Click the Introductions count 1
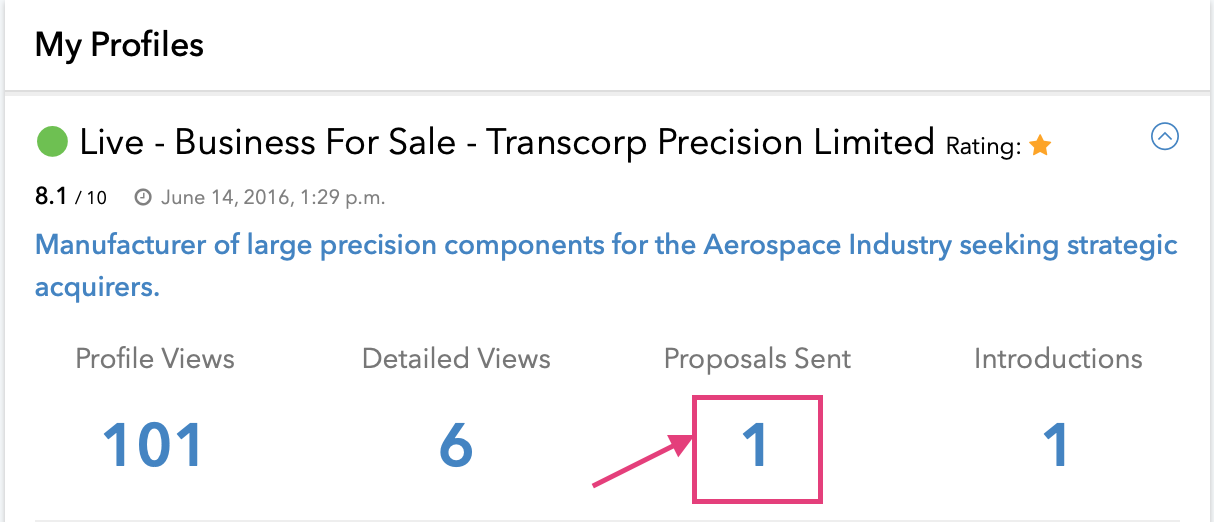1214x522 pixels. (1058, 445)
